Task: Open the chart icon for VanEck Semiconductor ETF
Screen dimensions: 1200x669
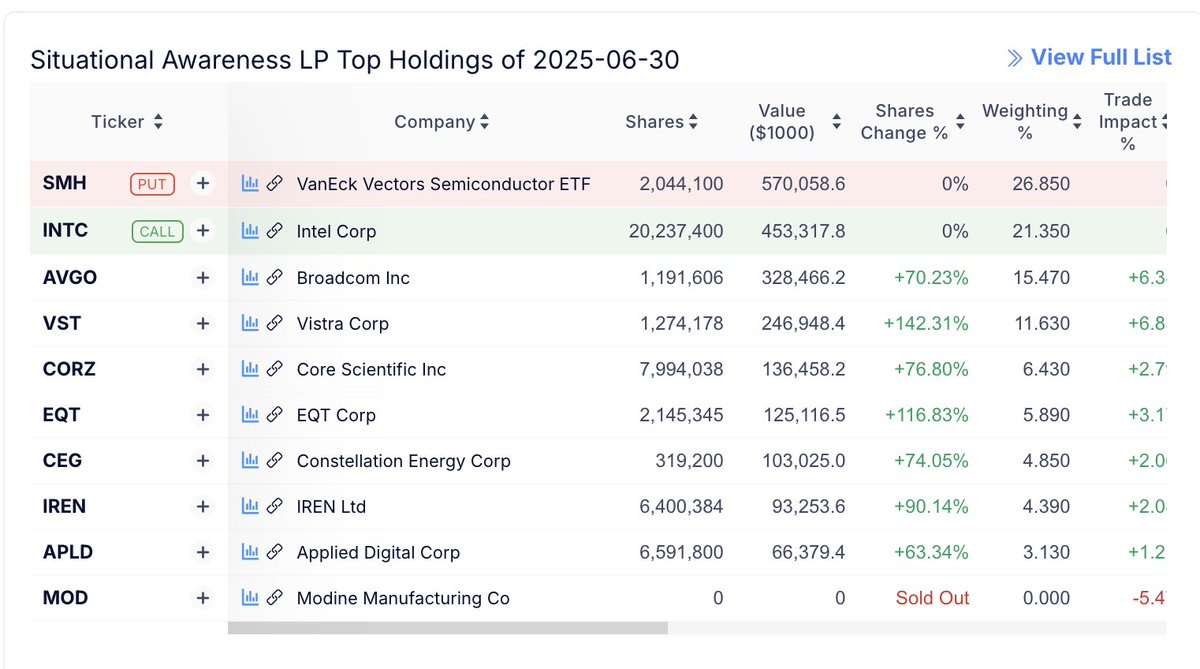Action: click(250, 184)
